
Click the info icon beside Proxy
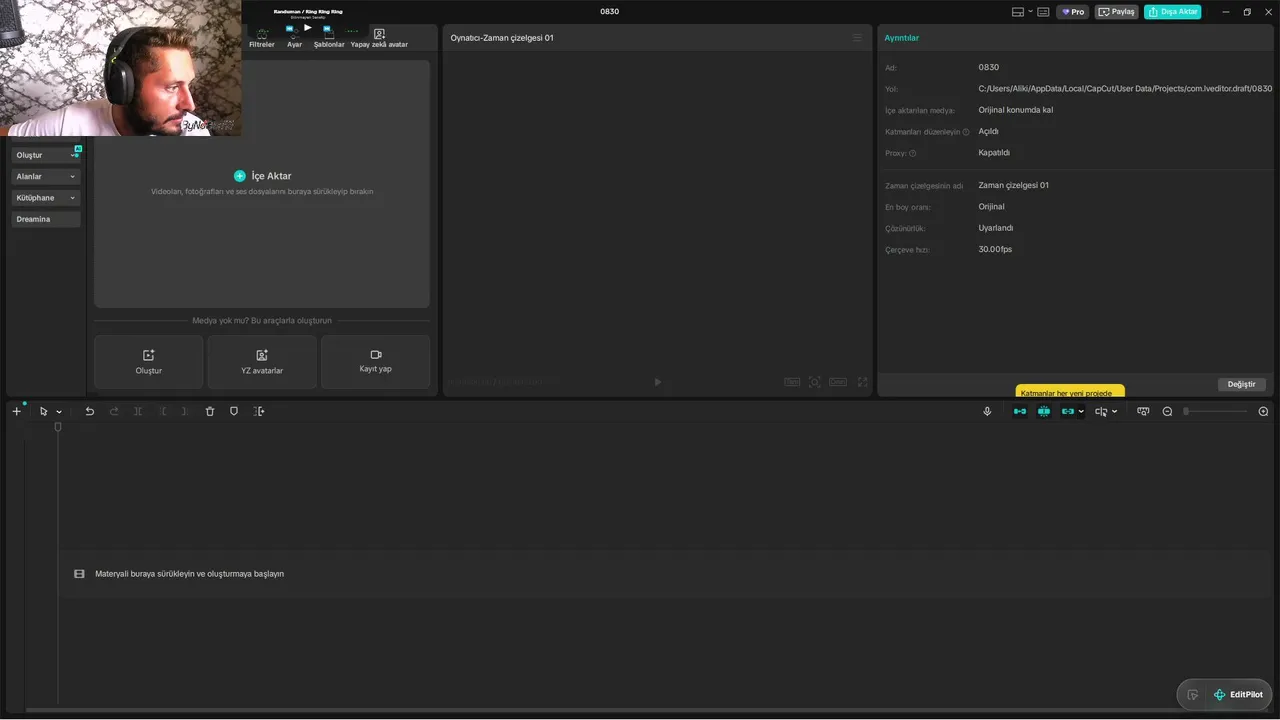[x=913, y=153]
